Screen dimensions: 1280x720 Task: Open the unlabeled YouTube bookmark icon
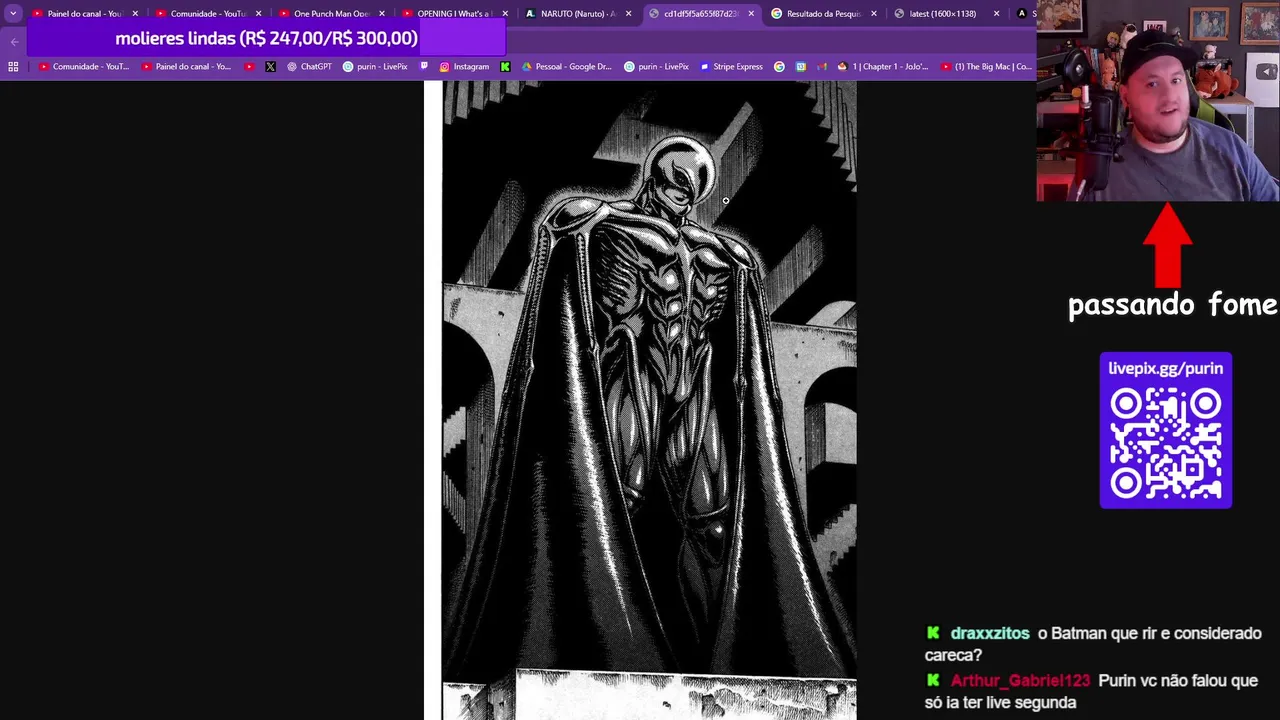tap(249, 67)
